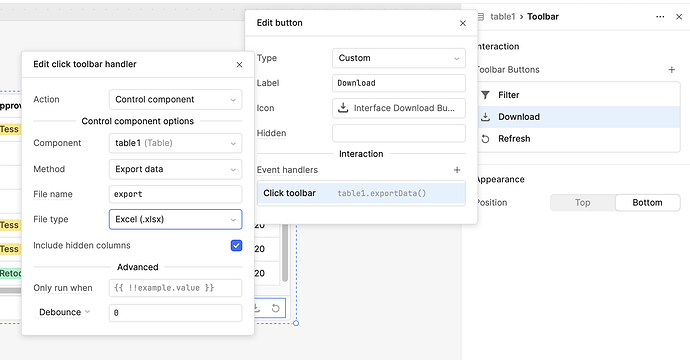Open the Action dropdown showing Control component
690x360 pixels.
click(x=176, y=99)
